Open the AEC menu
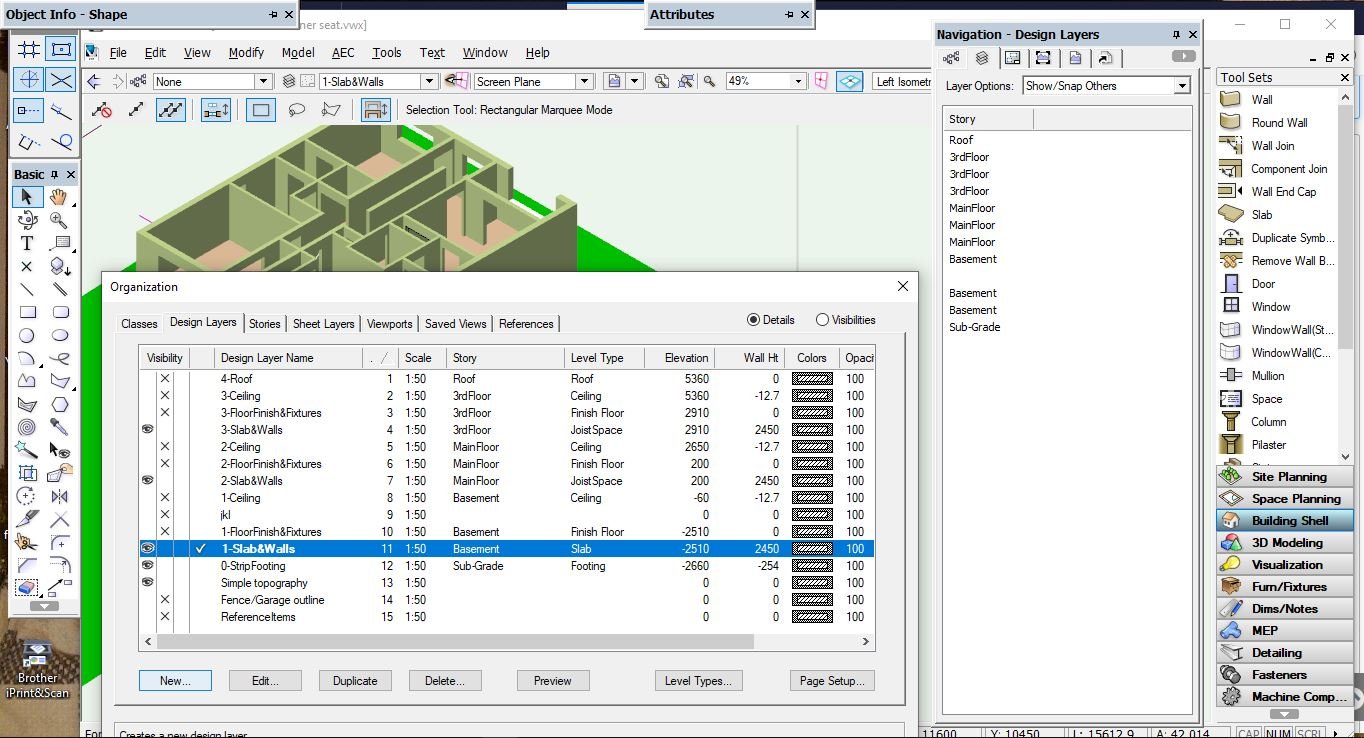 point(343,53)
